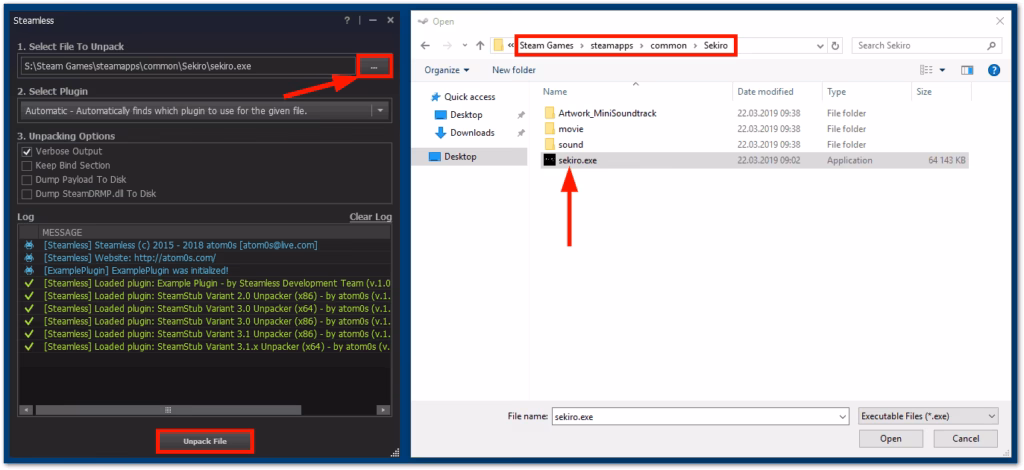Click the file path field in Steamless
Viewport: 1024px width, 470px height.
tap(187, 66)
